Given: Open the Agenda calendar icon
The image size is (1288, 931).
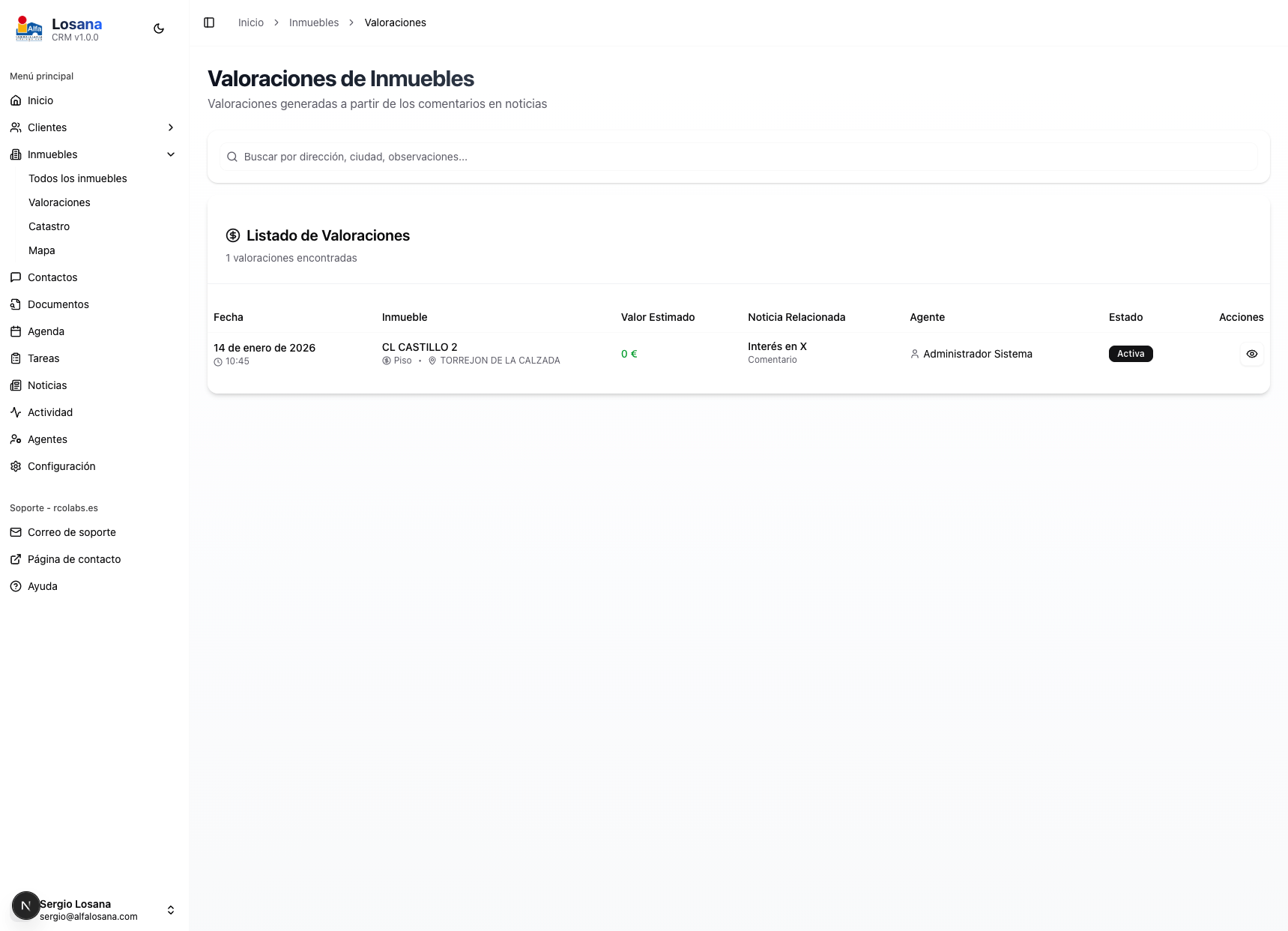Looking at the screenshot, I should [16, 331].
